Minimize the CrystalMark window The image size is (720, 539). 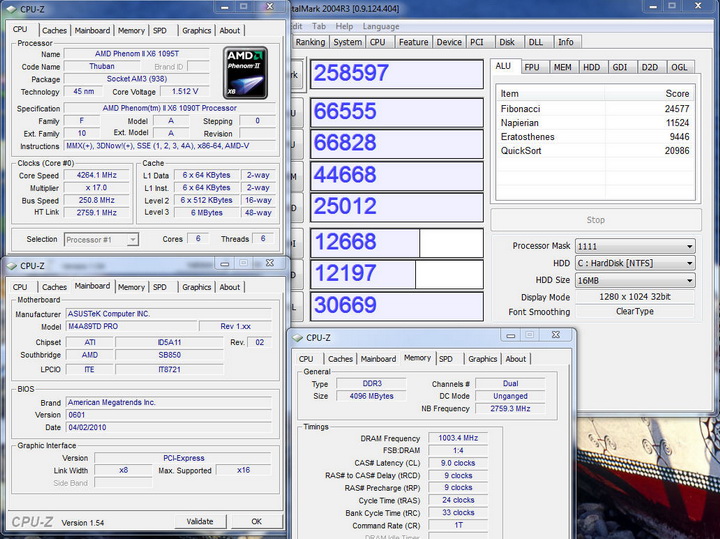click(x=652, y=6)
